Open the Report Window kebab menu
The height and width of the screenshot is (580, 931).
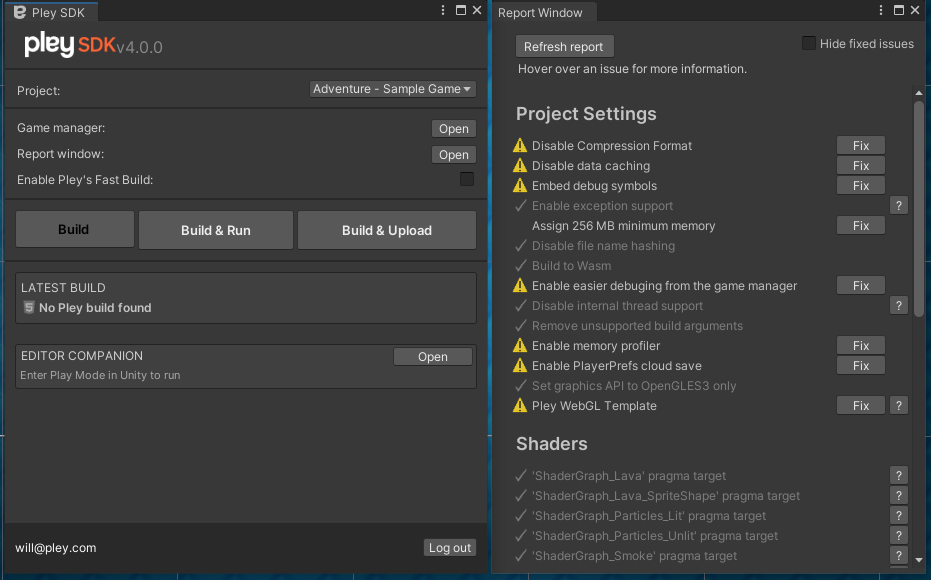(x=881, y=10)
